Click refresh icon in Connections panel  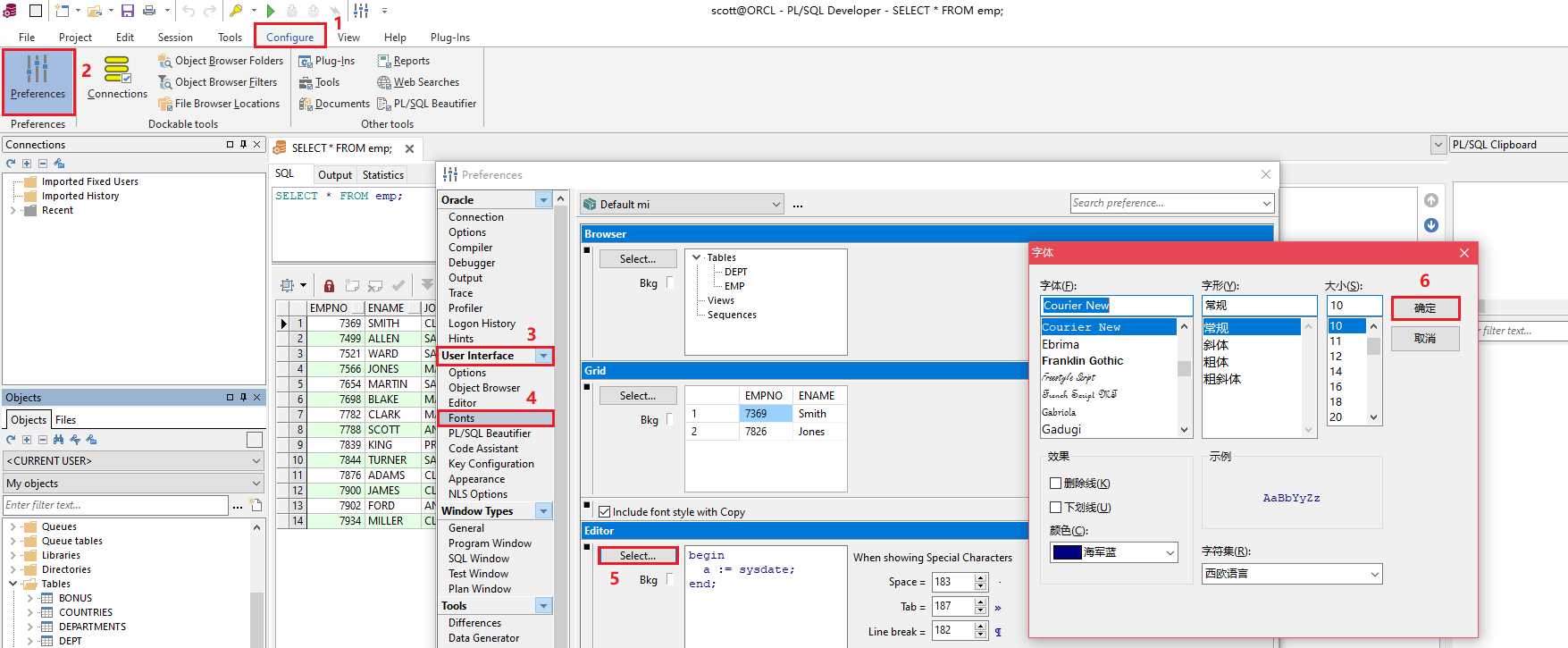(11, 164)
